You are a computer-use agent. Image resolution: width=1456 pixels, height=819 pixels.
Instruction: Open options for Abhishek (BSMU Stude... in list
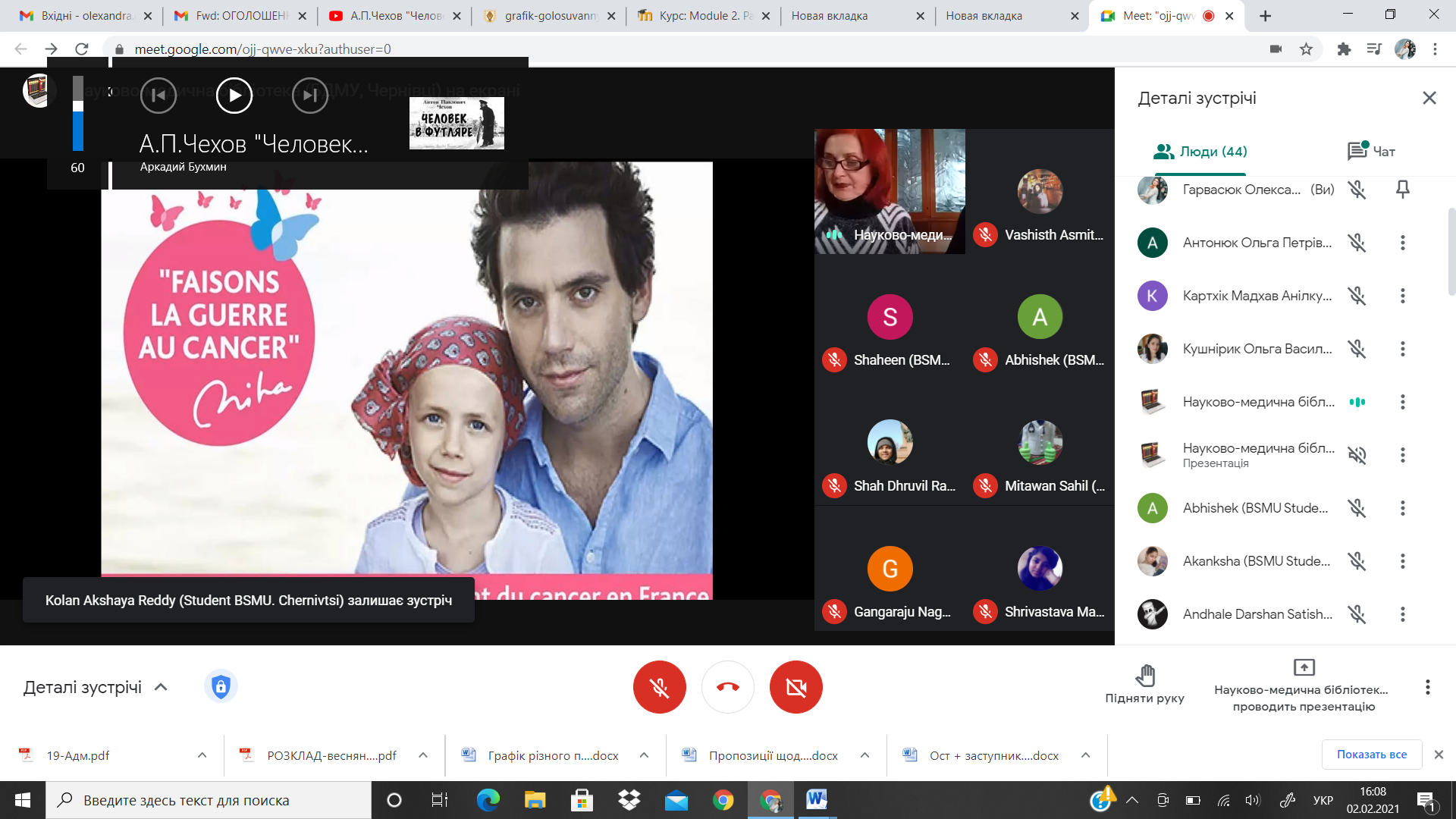[1403, 508]
